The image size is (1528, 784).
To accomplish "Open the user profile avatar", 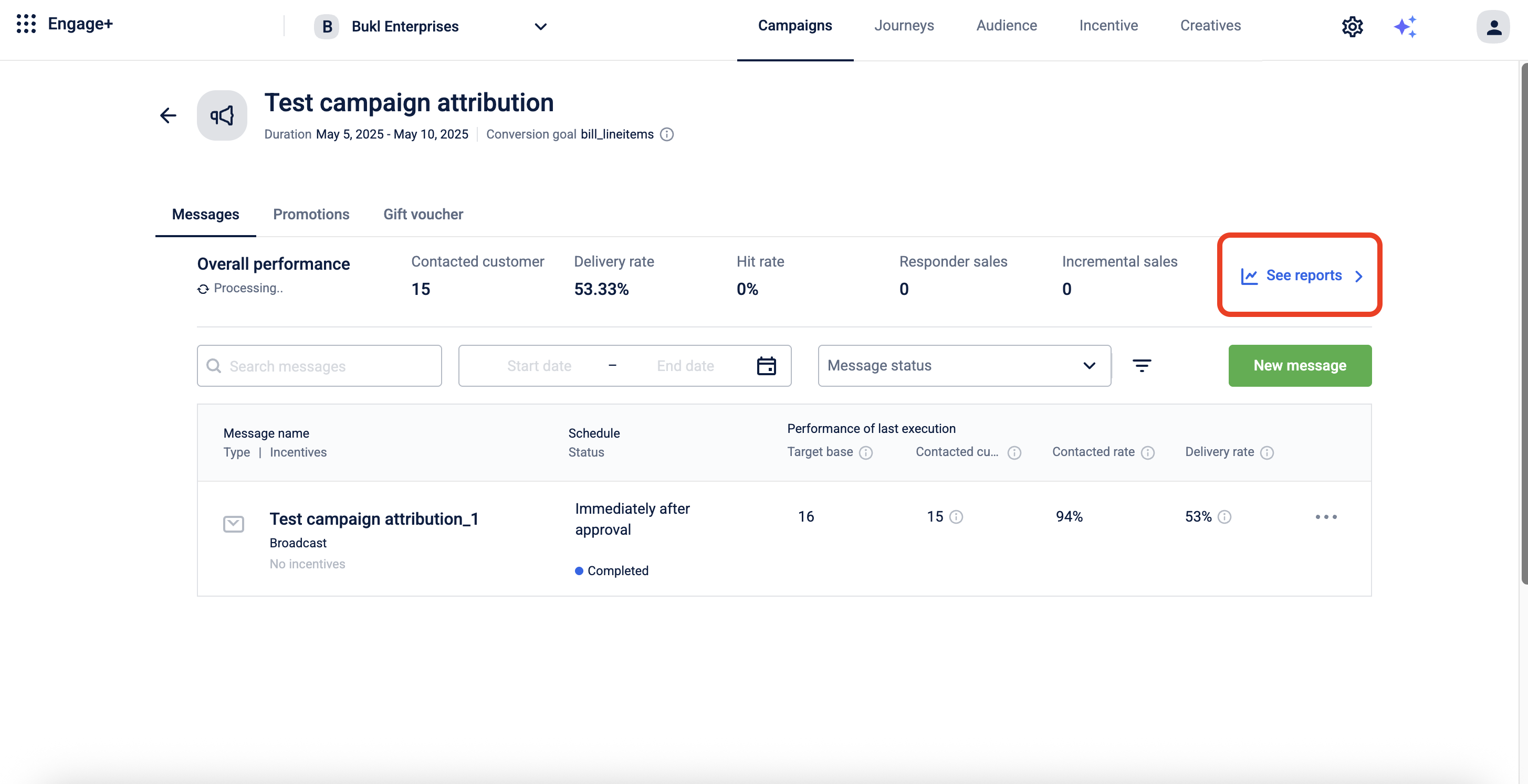I will click(x=1492, y=27).
